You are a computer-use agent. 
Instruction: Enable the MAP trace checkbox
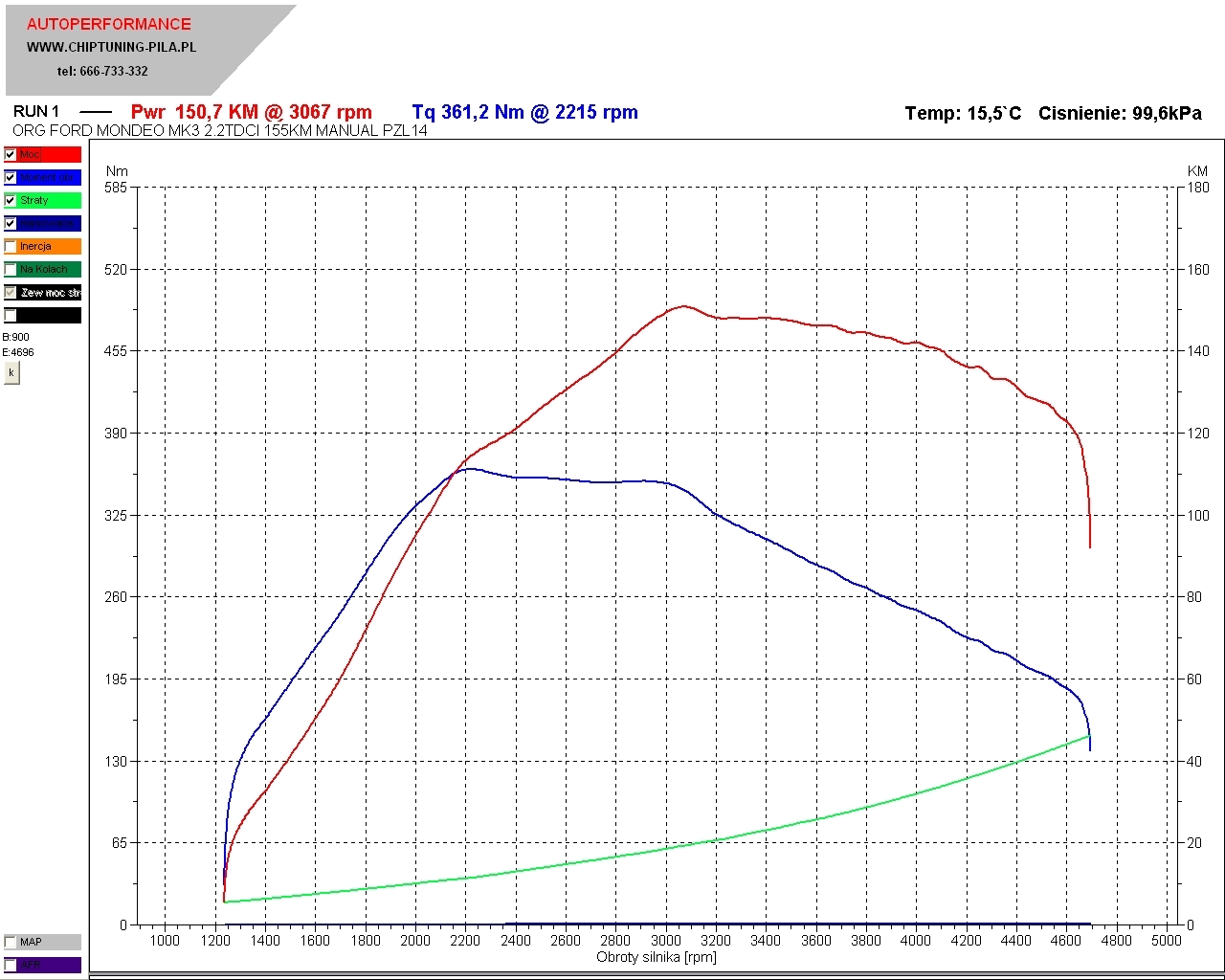(x=11, y=942)
